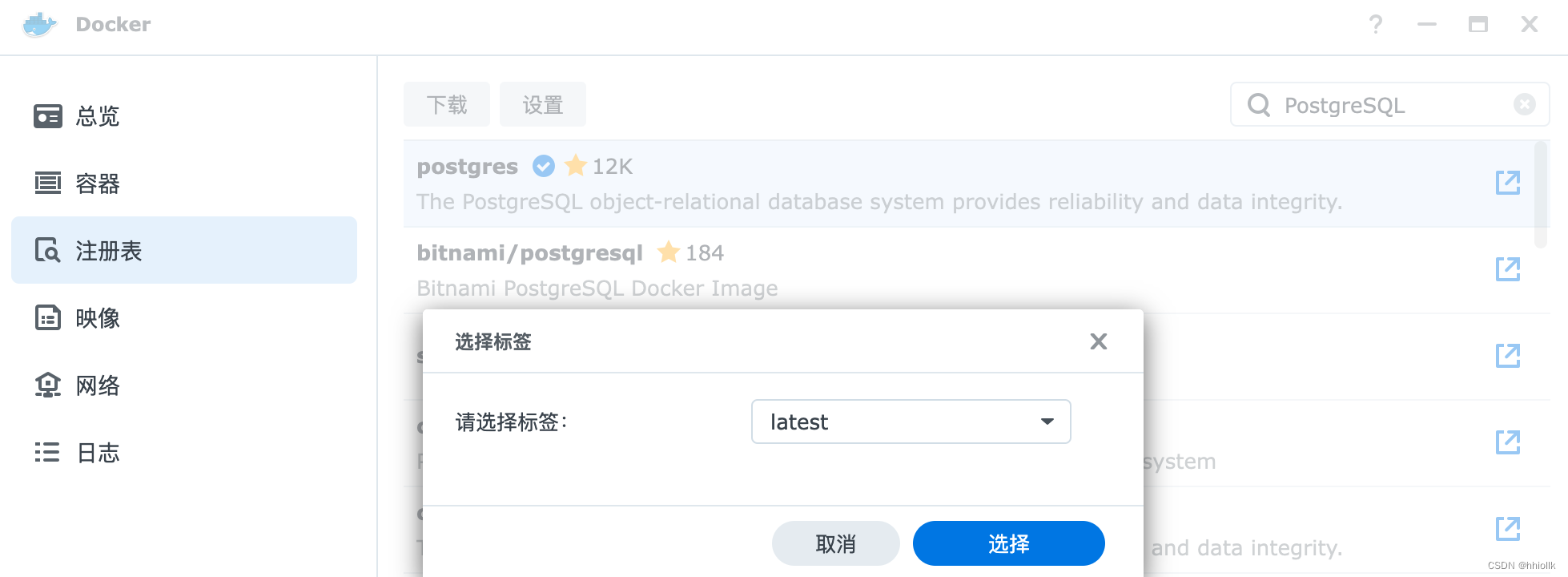This screenshot has width=1568, height=577.
Task: Expand the tag selection combo box
Action: click(1047, 421)
